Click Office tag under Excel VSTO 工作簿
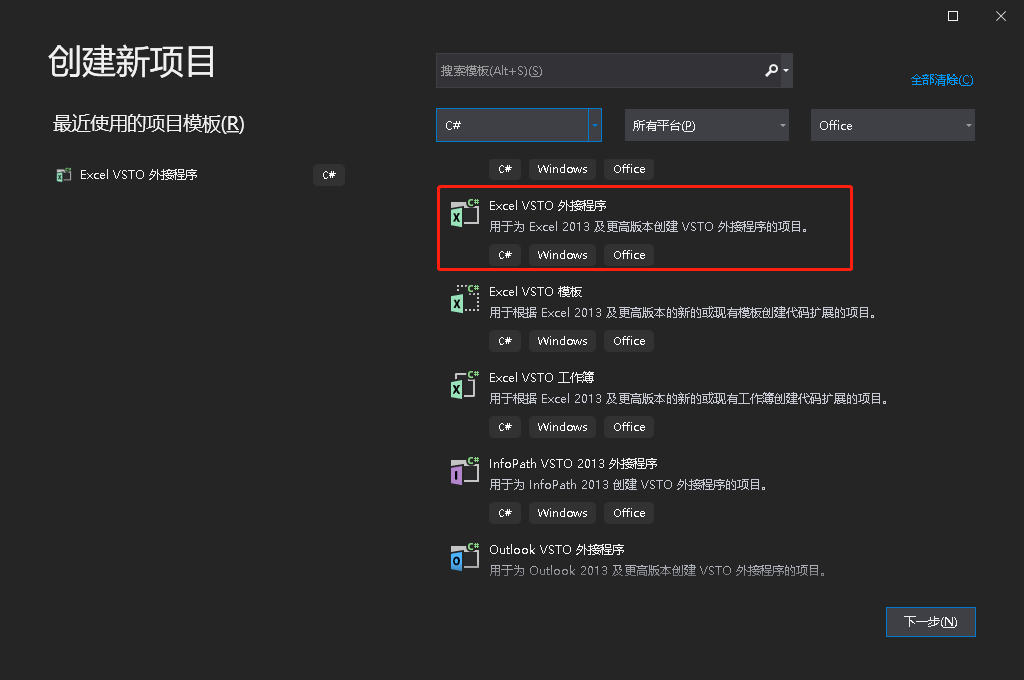 629,427
